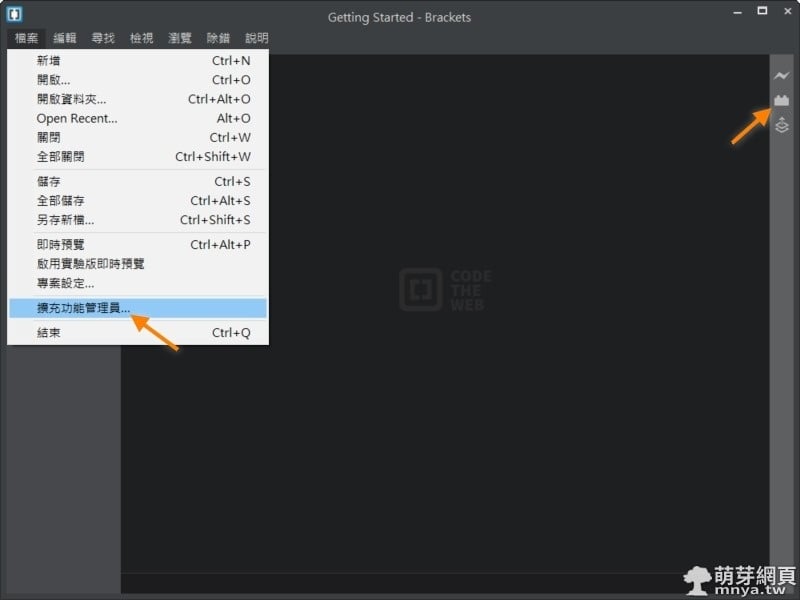Open the 檔案 menu

coord(24,38)
